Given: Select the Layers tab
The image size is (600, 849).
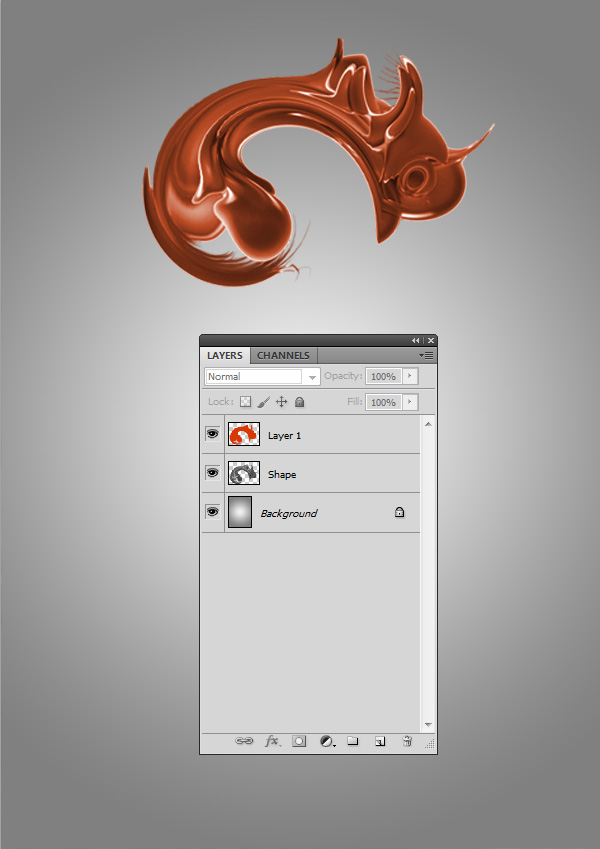Looking at the screenshot, I should point(225,355).
